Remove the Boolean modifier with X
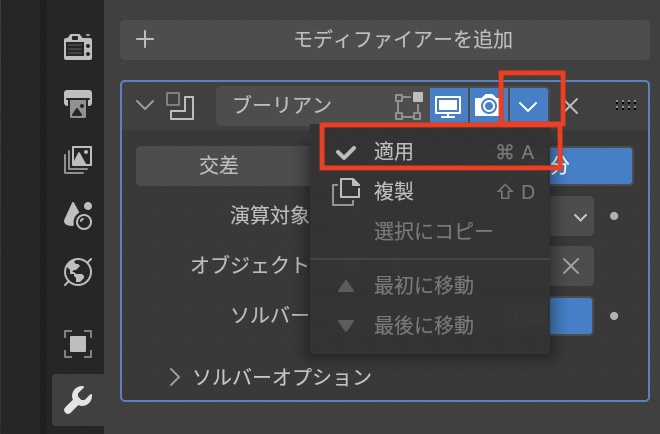Image resolution: width=660 pixels, height=434 pixels. (572, 105)
